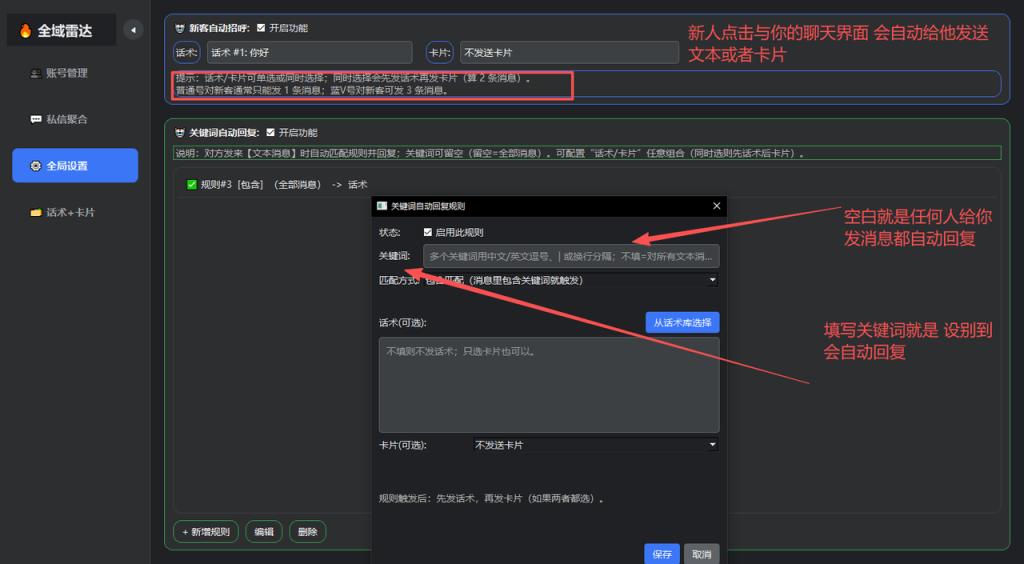
Task: Toggle the green checkbox for 规则#3
Action: click(192, 184)
